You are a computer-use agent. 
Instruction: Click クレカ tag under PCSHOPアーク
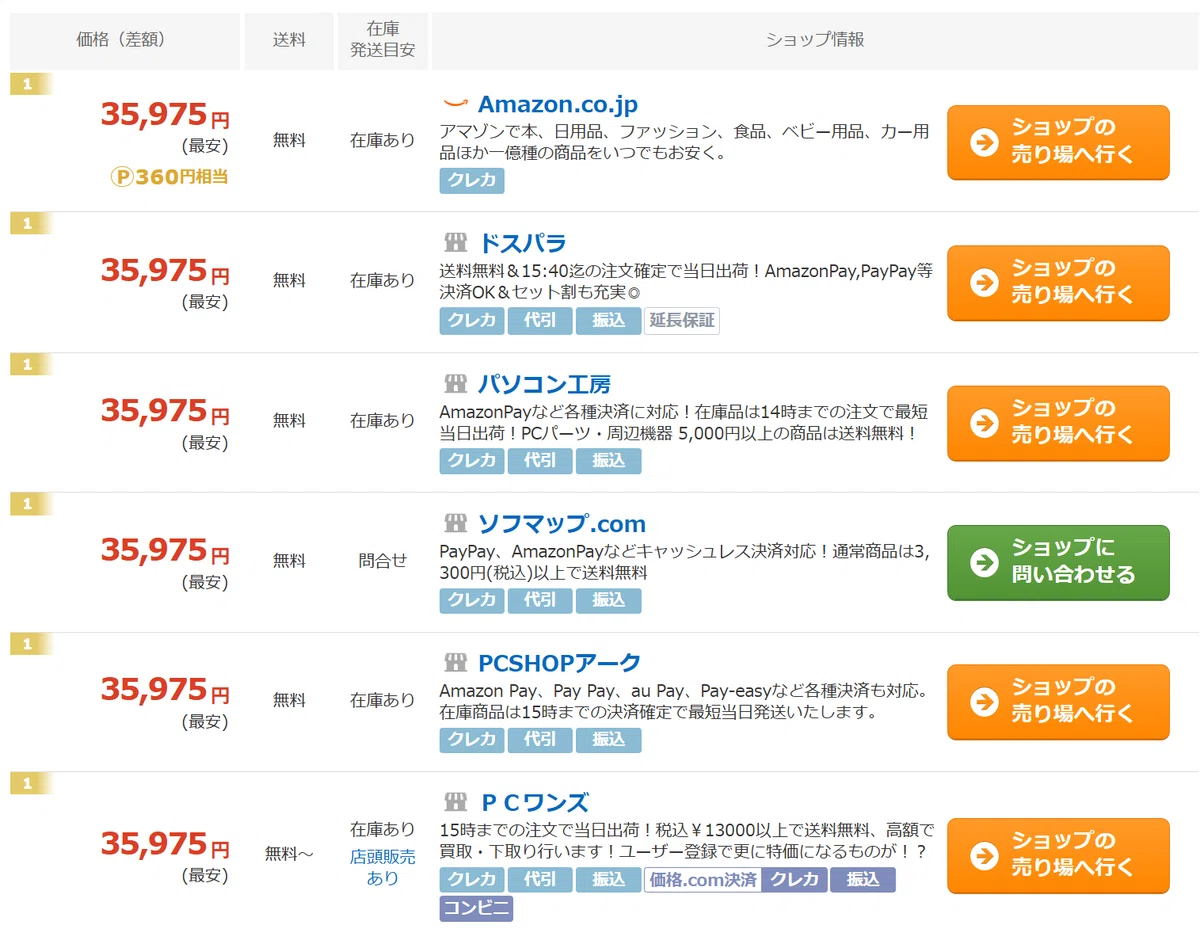[x=472, y=740]
